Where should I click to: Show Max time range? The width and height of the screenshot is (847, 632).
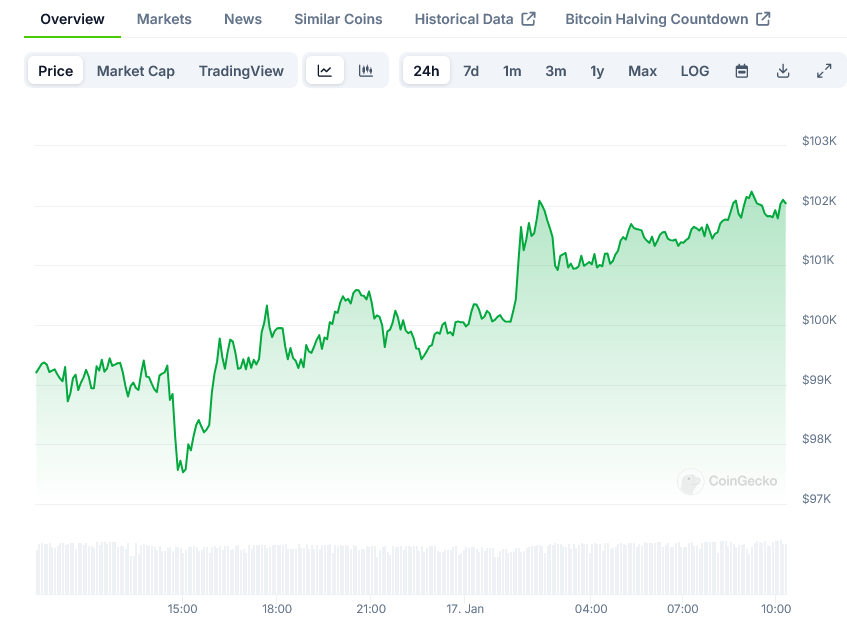(642, 71)
